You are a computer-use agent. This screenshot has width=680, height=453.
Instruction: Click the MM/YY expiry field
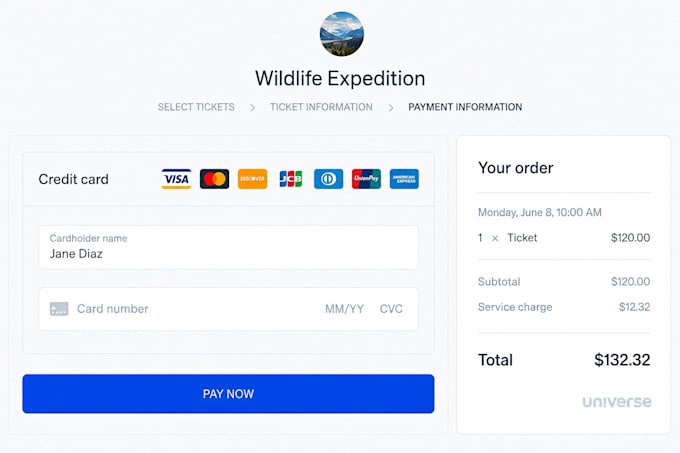pos(344,309)
